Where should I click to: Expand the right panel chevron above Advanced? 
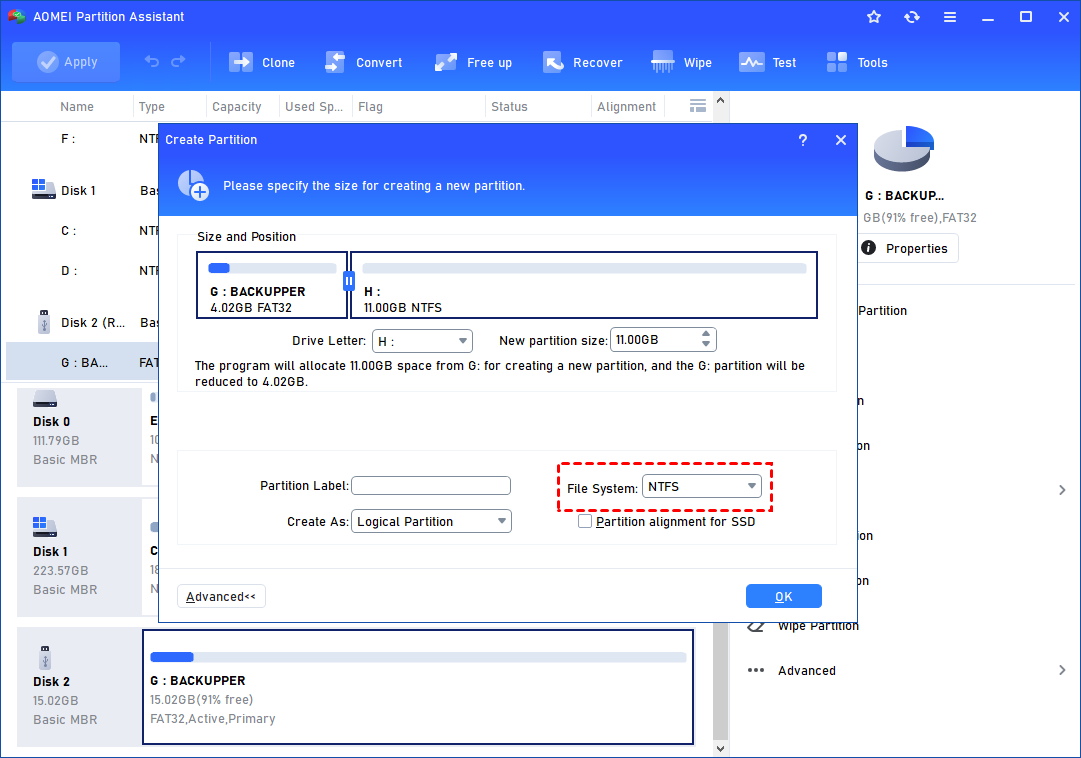pyautogui.click(x=1062, y=490)
